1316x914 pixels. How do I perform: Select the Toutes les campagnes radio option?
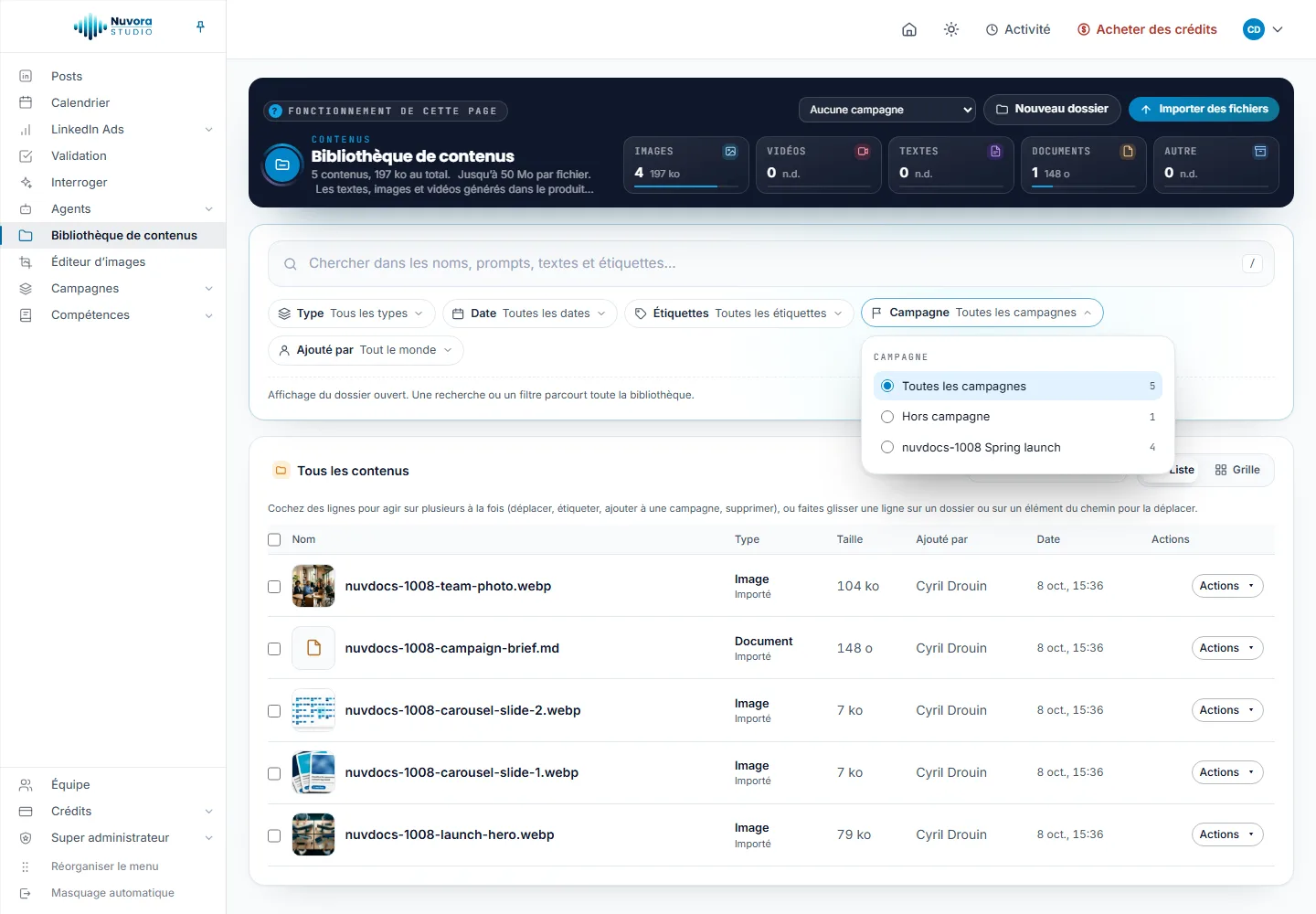coord(887,386)
